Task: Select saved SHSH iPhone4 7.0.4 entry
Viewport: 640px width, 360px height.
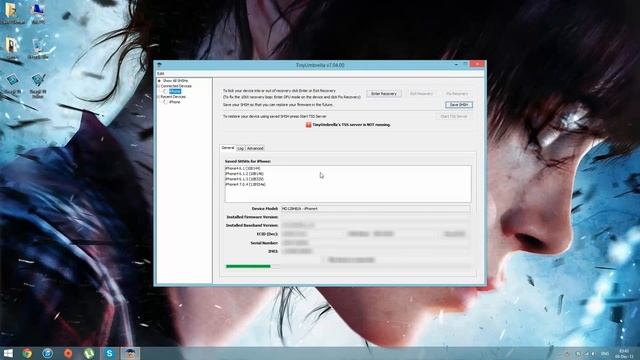Action: pyautogui.click(x=245, y=184)
